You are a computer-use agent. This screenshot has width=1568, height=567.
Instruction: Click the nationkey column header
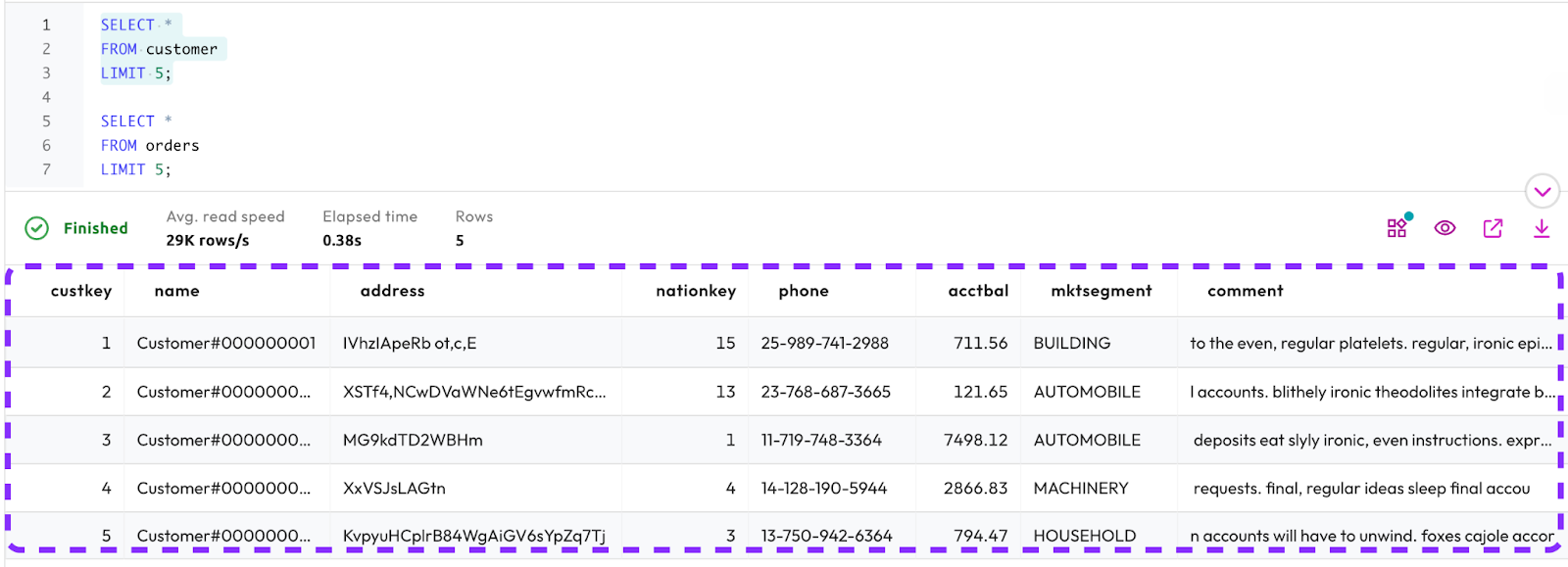(695, 291)
